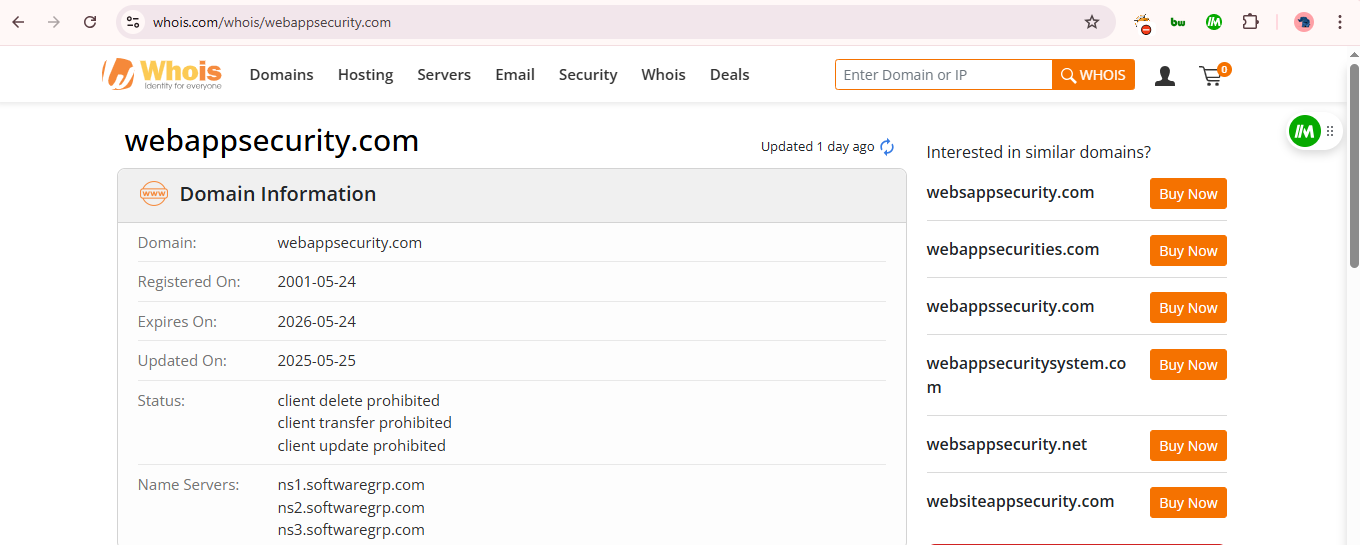Buy Now for webappsecurities.com
The image size is (1360, 545).
[x=1188, y=251]
